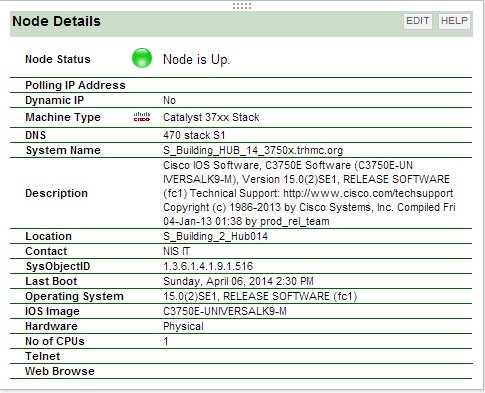The width and height of the screenshot is (485, 393).
Task: Open HELP for Node Details
Action: tap(454, 21)
